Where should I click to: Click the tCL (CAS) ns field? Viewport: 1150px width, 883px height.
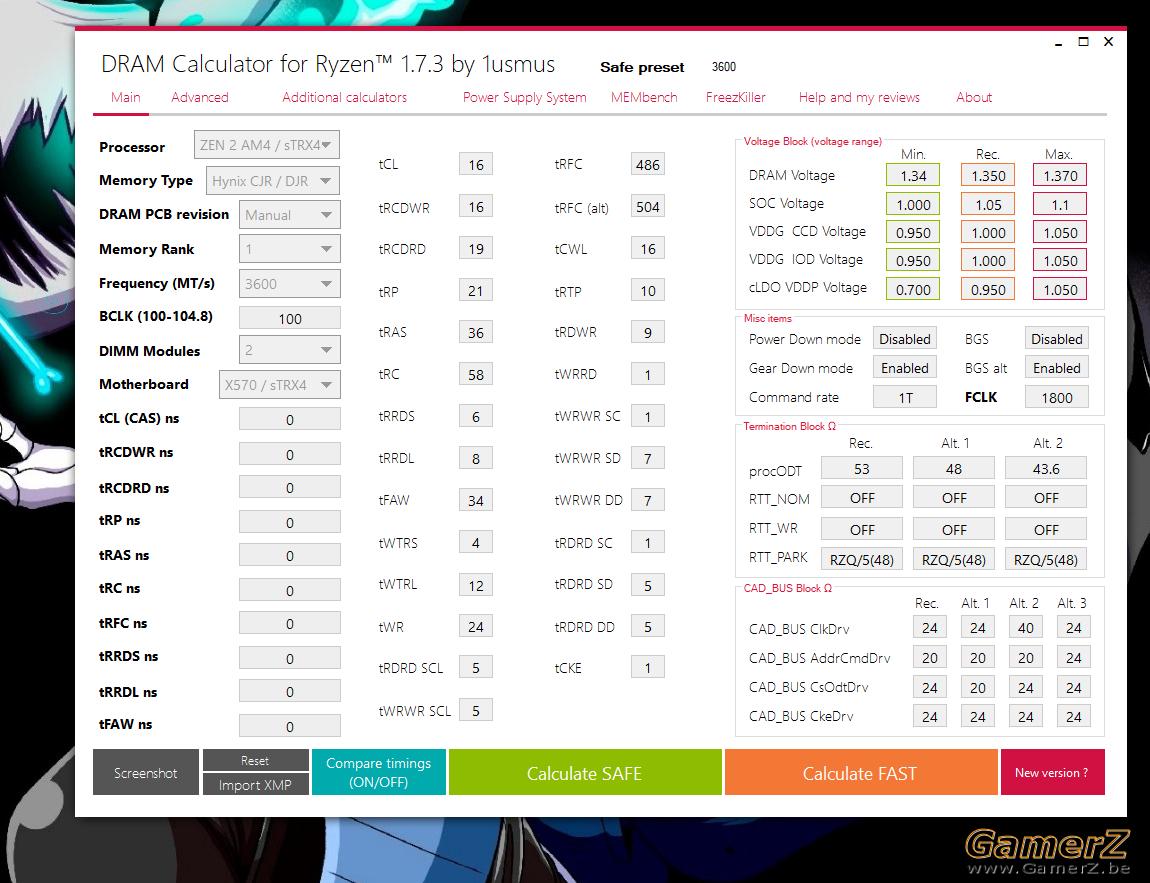(290, 419)
